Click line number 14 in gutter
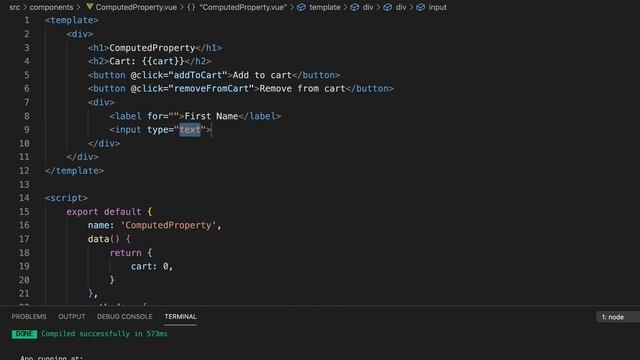 24,198
